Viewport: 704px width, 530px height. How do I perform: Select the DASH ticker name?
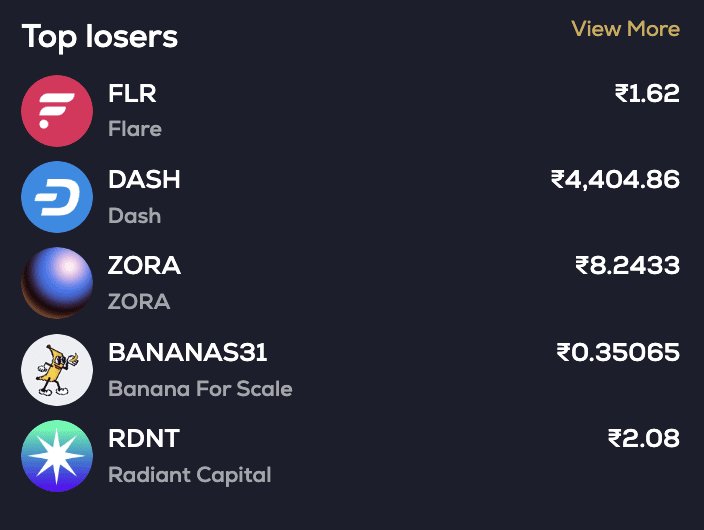click(144, 180)
